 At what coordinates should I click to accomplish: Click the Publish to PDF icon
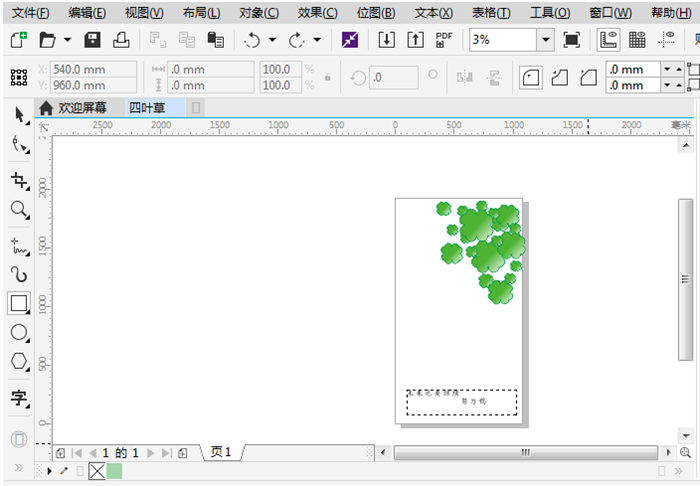[444, 40]
